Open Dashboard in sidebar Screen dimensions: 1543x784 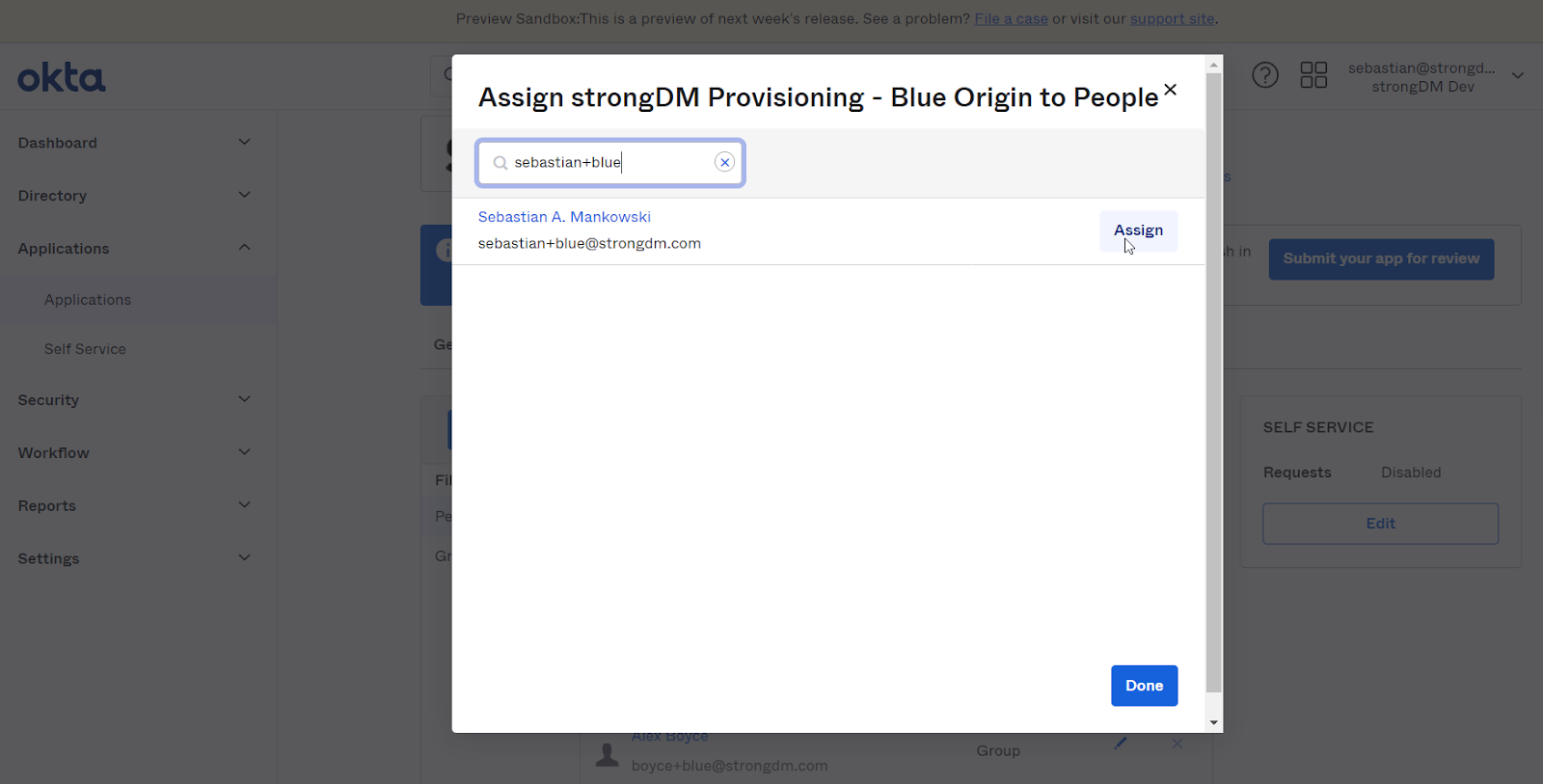click(58, 143)
